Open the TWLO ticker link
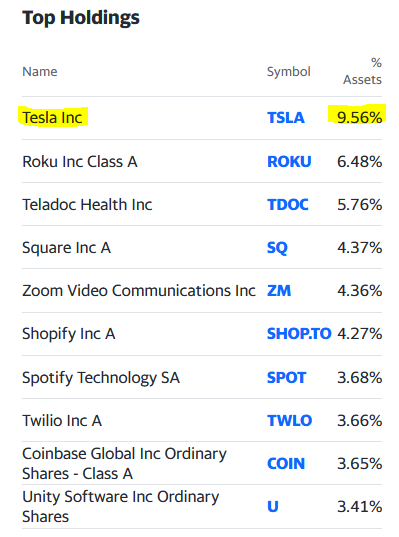This screenshot has height=537, width=399. [289, 421]
